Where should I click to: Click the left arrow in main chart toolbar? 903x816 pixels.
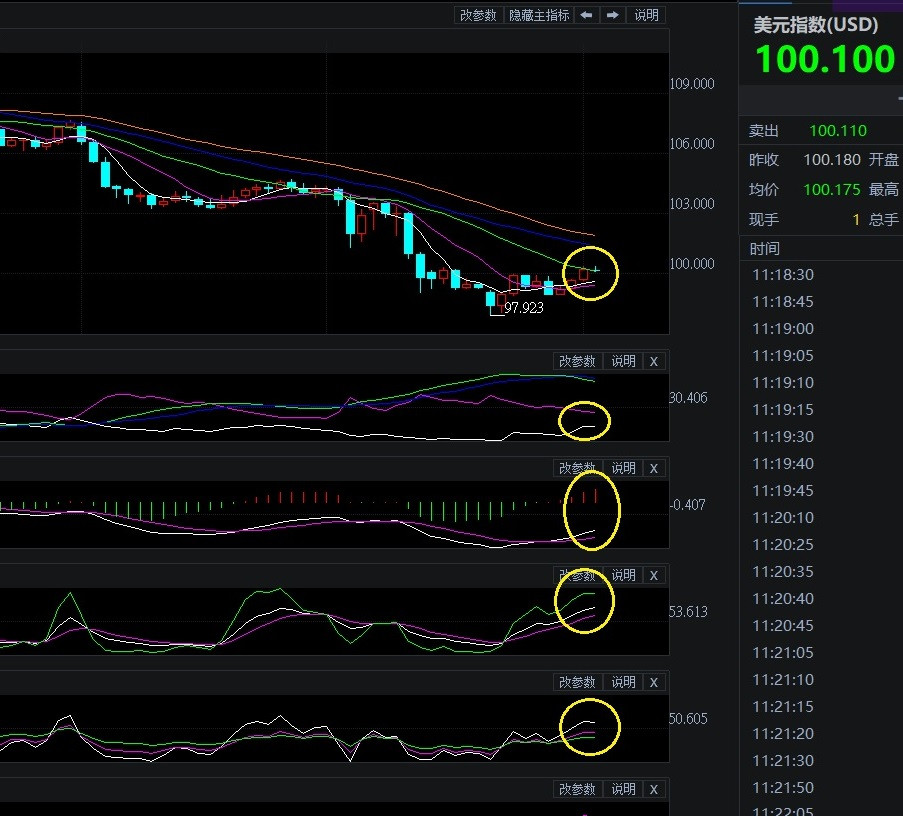[586, 15]
